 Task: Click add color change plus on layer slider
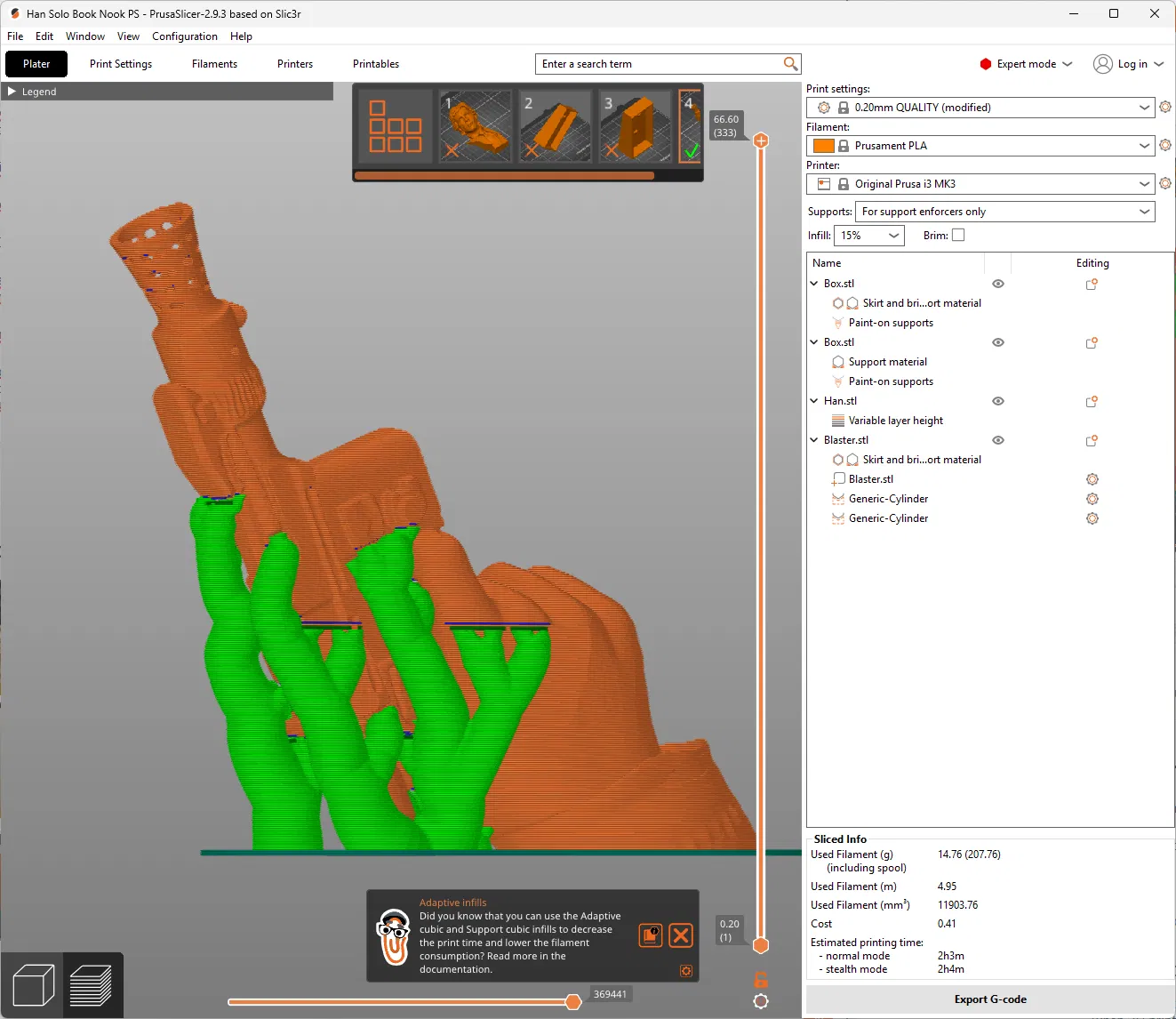pyautogui.click(x=761, y=140)
